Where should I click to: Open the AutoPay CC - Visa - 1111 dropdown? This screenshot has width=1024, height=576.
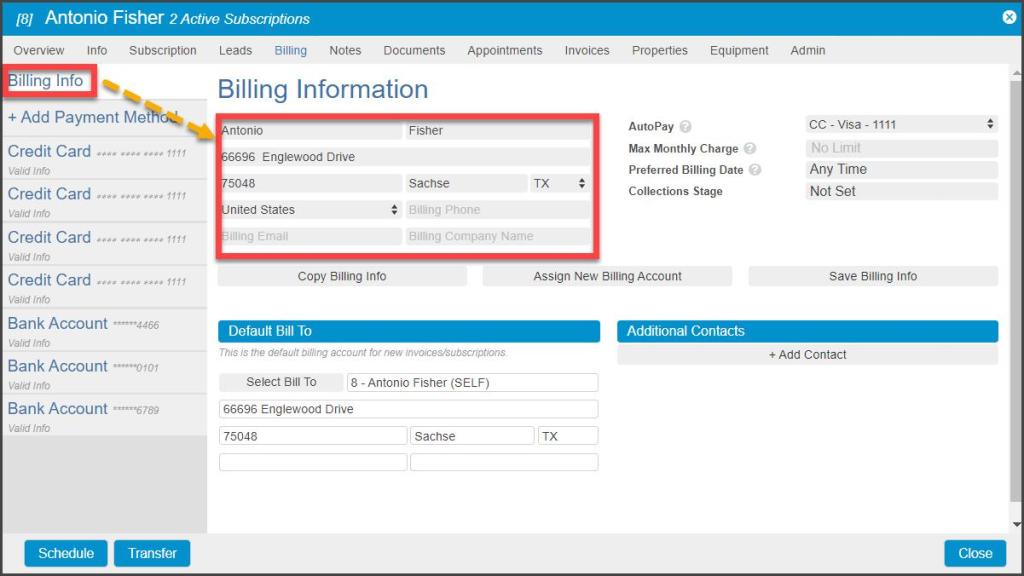coord(901,125)
